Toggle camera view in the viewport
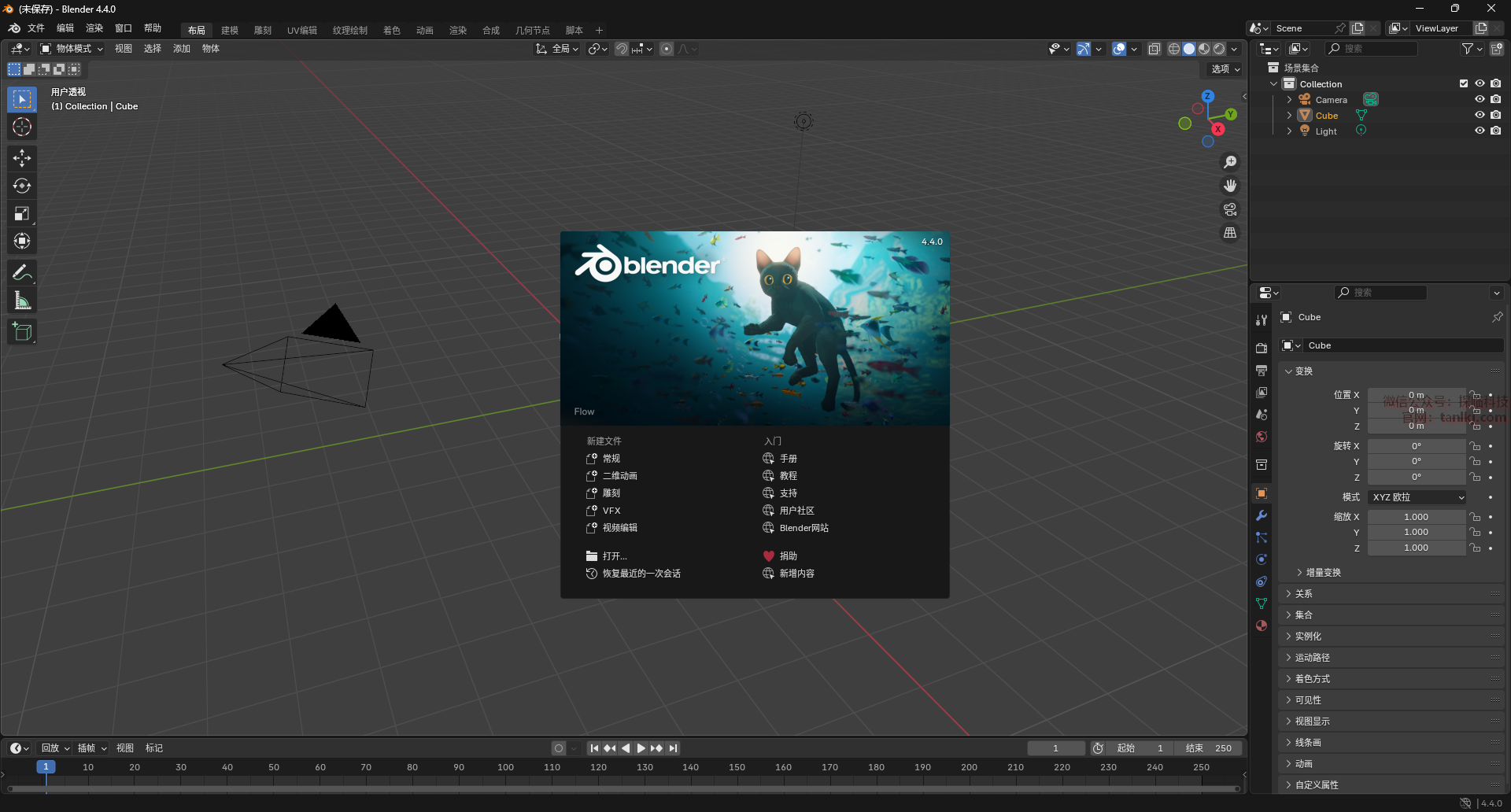1511x812 pixels. pyautogui.click(x=1229, y=209)
